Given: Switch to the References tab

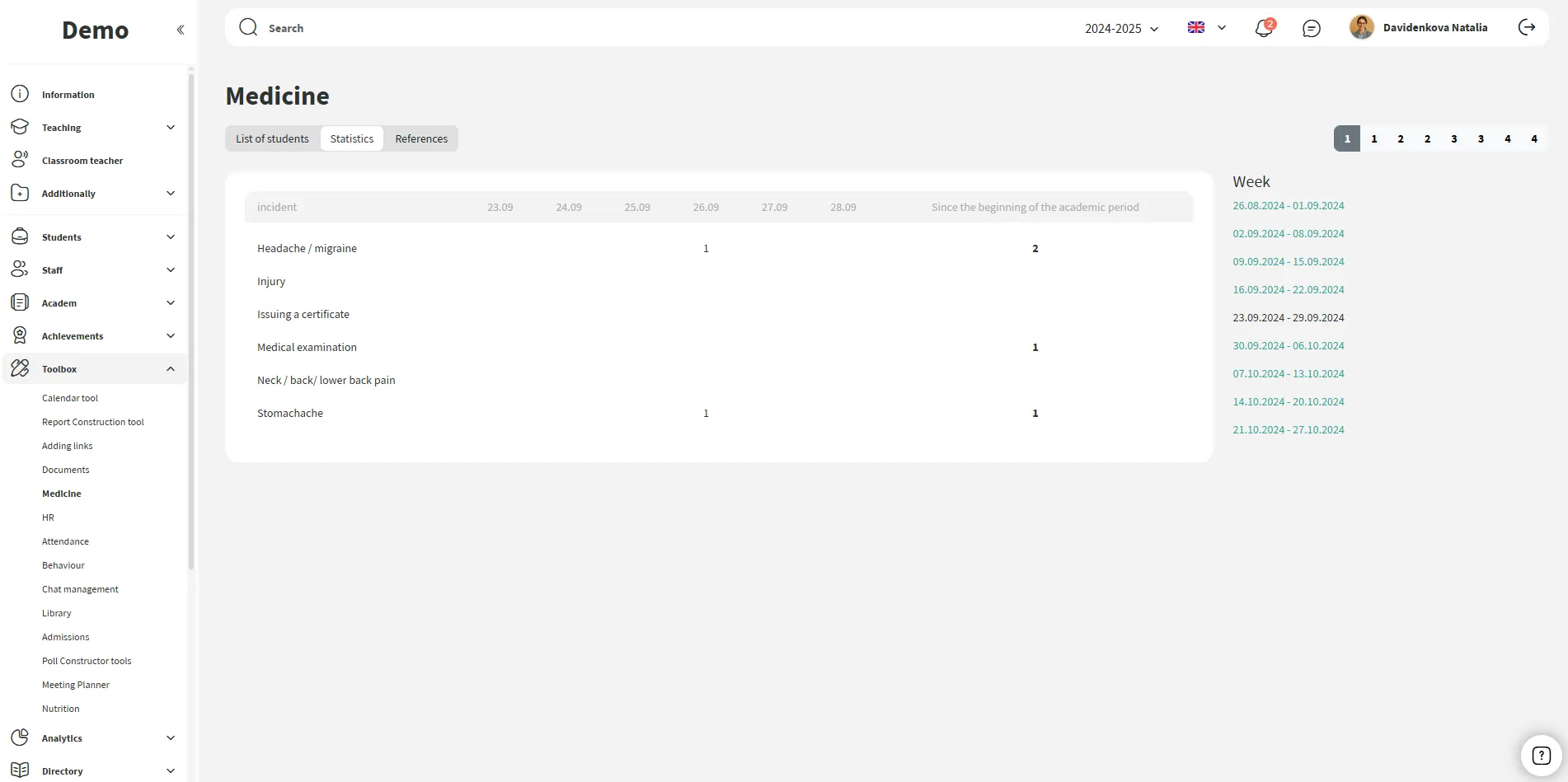Looking at the screenshot, I should tap(421, 138).
